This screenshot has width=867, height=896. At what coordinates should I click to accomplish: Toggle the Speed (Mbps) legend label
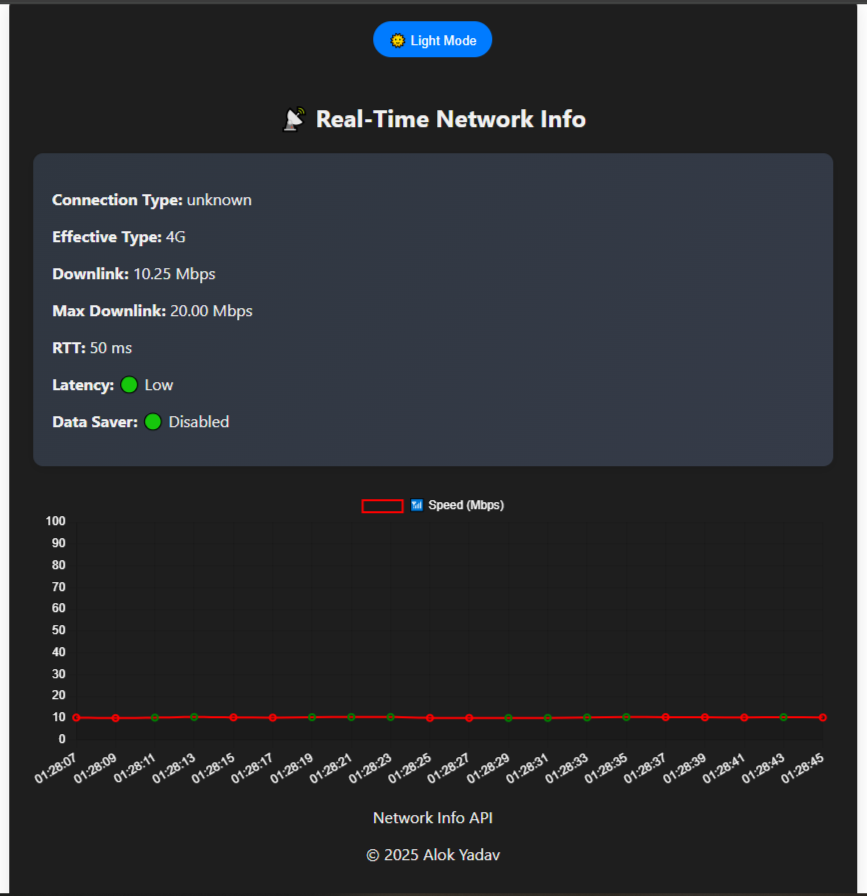(x=466, y=506)
